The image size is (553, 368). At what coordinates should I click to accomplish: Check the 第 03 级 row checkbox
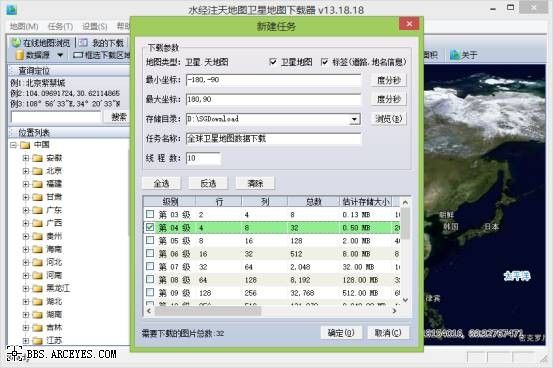point(150,214)
